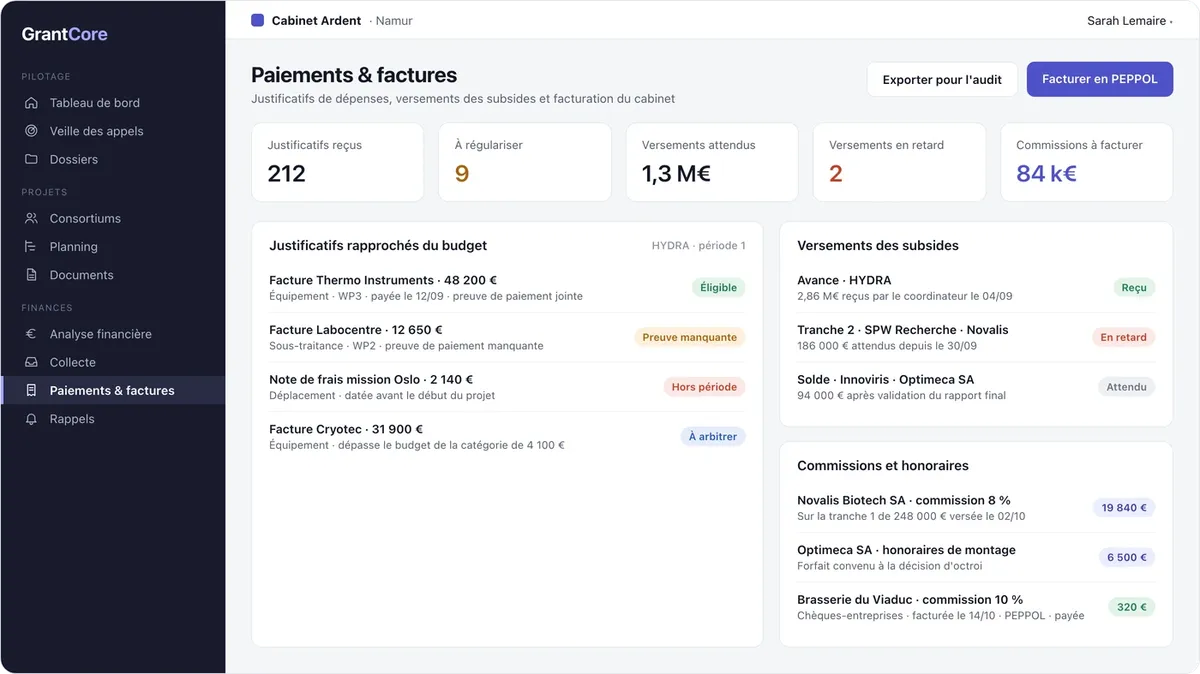Click the Cabinet Ardent purple square icon
The image size is (1200, 674).
point(257,20)
